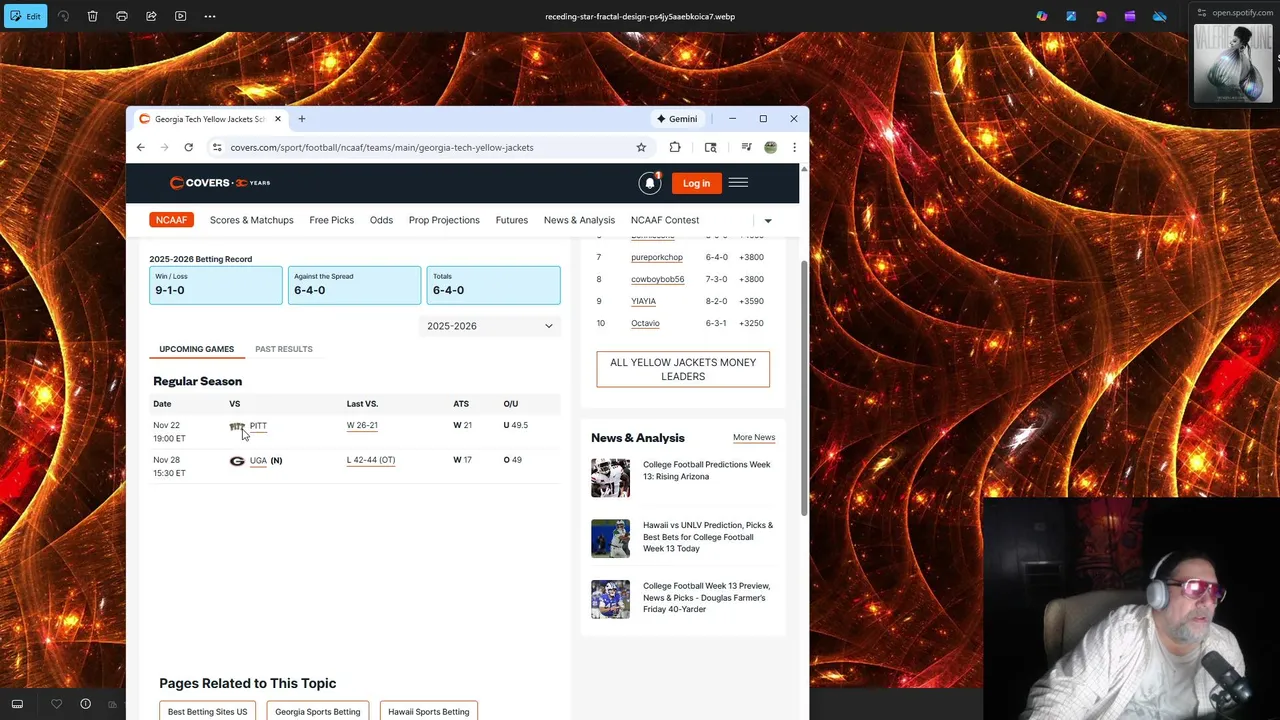This screenshot has height=720, width=1280.
Task: Click the Covers logo
Action: tap(220, 183)
